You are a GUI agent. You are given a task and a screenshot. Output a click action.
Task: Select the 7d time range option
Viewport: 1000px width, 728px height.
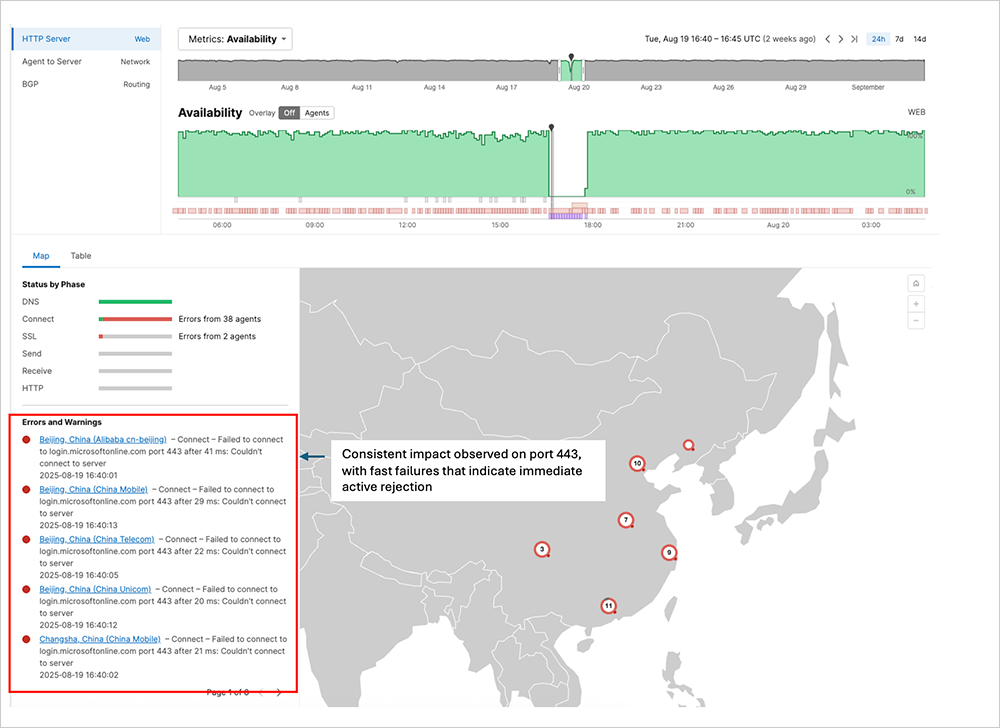pyautogui.click(x=898, y=38)
